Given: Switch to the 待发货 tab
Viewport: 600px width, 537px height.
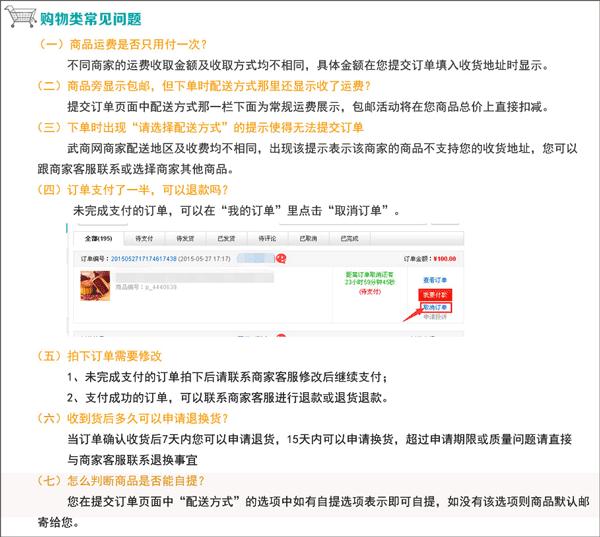Looking at the screenshot, I should click(185, 238).
